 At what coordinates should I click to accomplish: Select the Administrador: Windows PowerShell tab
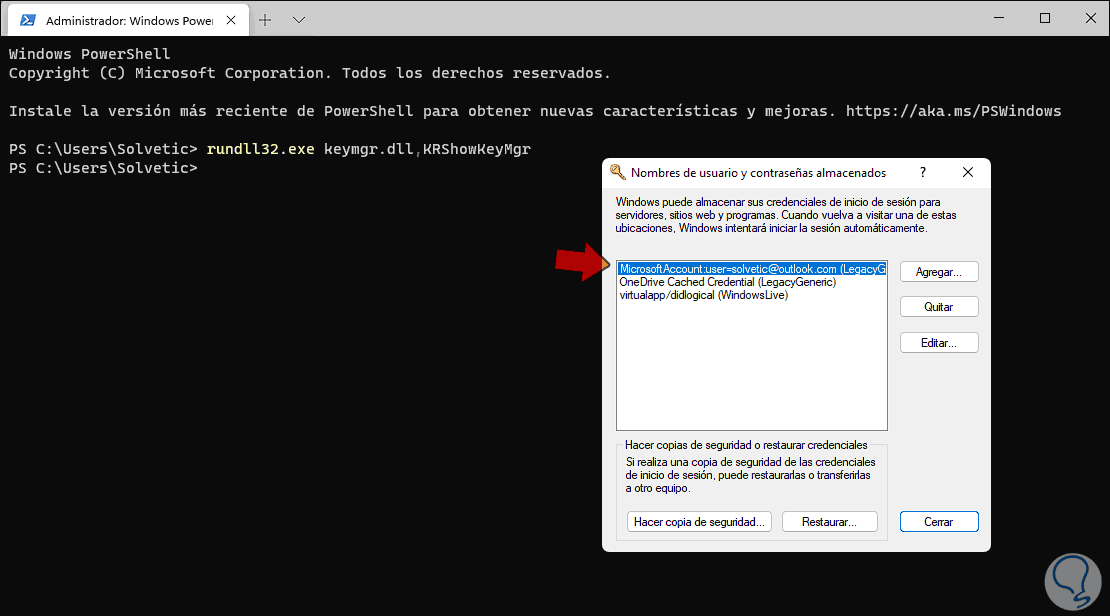[128, 21]
